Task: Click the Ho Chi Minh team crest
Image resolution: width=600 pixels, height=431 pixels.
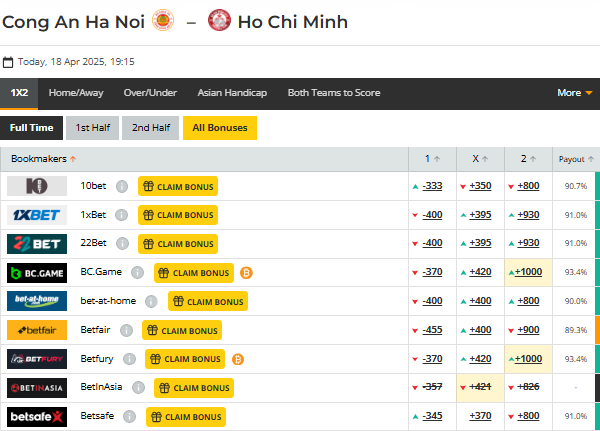Action: [x=219, y=20]
